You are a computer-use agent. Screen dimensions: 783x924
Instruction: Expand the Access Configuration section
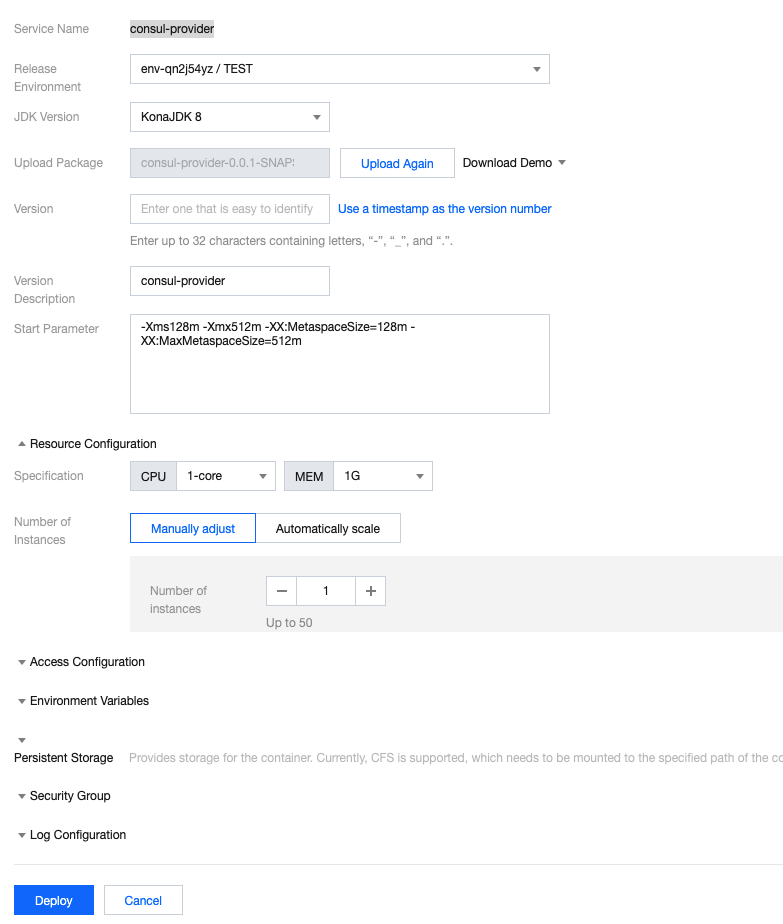81,662
